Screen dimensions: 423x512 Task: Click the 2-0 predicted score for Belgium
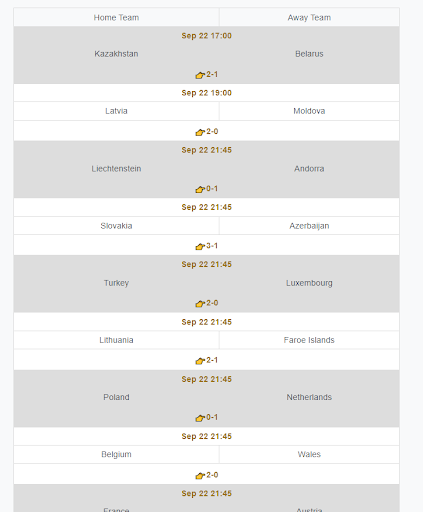tap(212, 475)
